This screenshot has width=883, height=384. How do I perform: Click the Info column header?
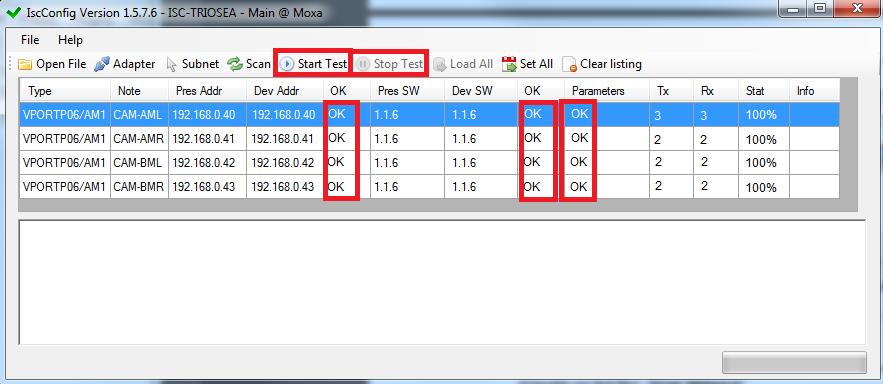(x=814, y=91)
